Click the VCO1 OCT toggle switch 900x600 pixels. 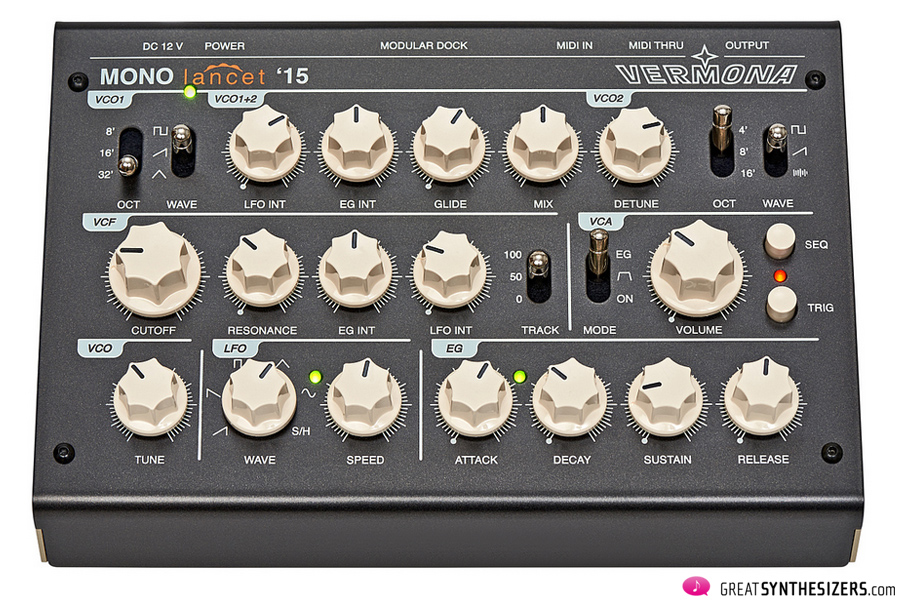click(x=130, y=153)
